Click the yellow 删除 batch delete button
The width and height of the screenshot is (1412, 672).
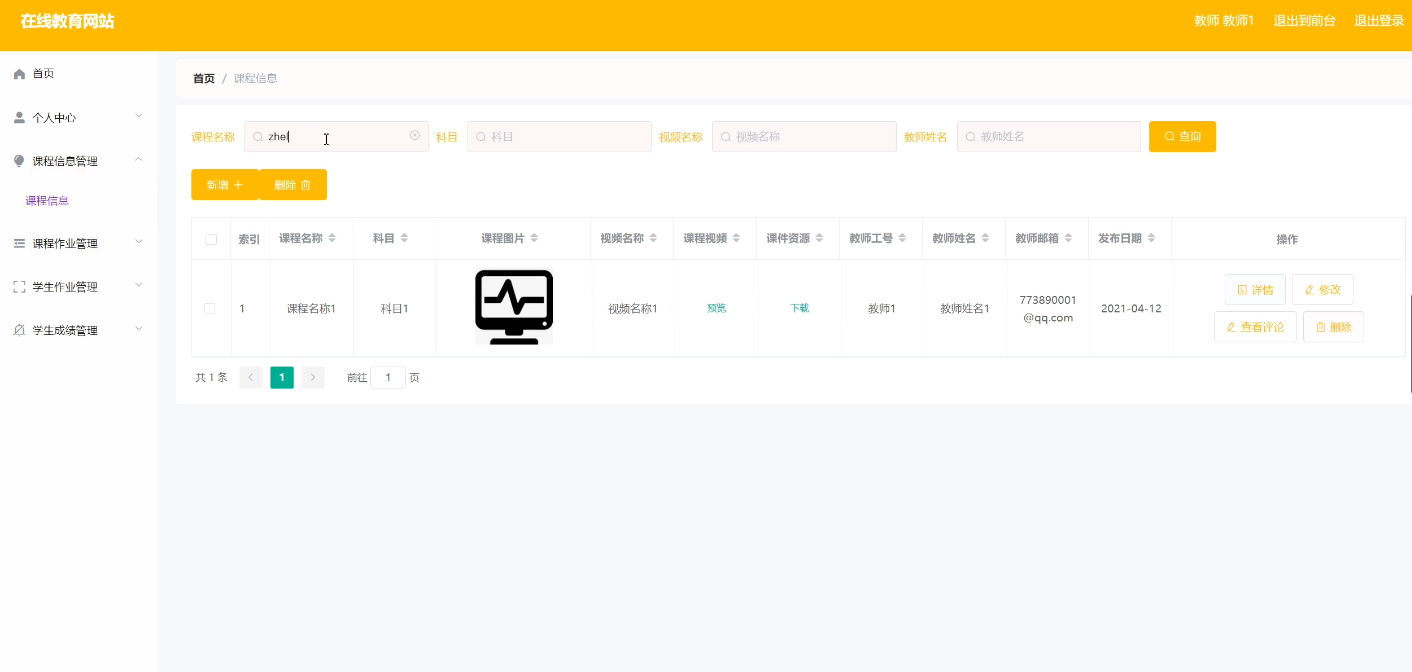tap(293, 185)
